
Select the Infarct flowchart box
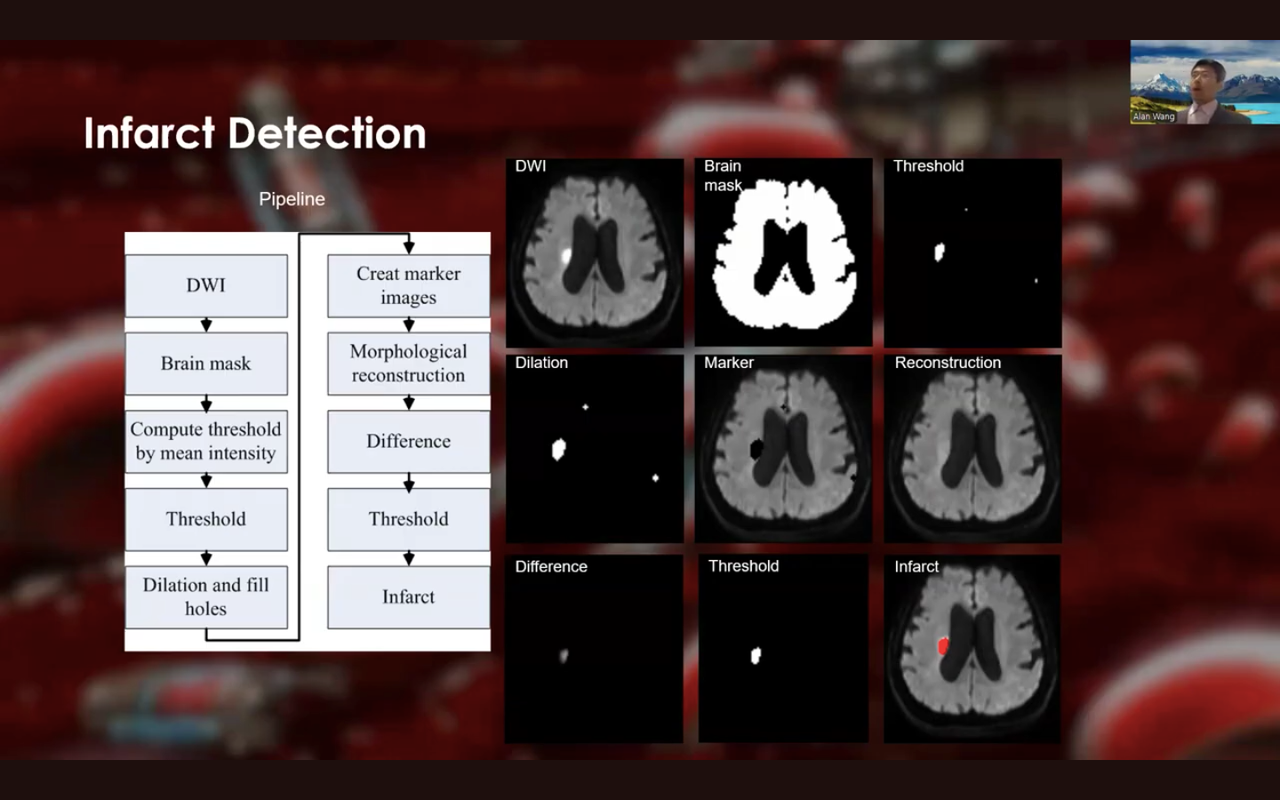pos(408,597)
